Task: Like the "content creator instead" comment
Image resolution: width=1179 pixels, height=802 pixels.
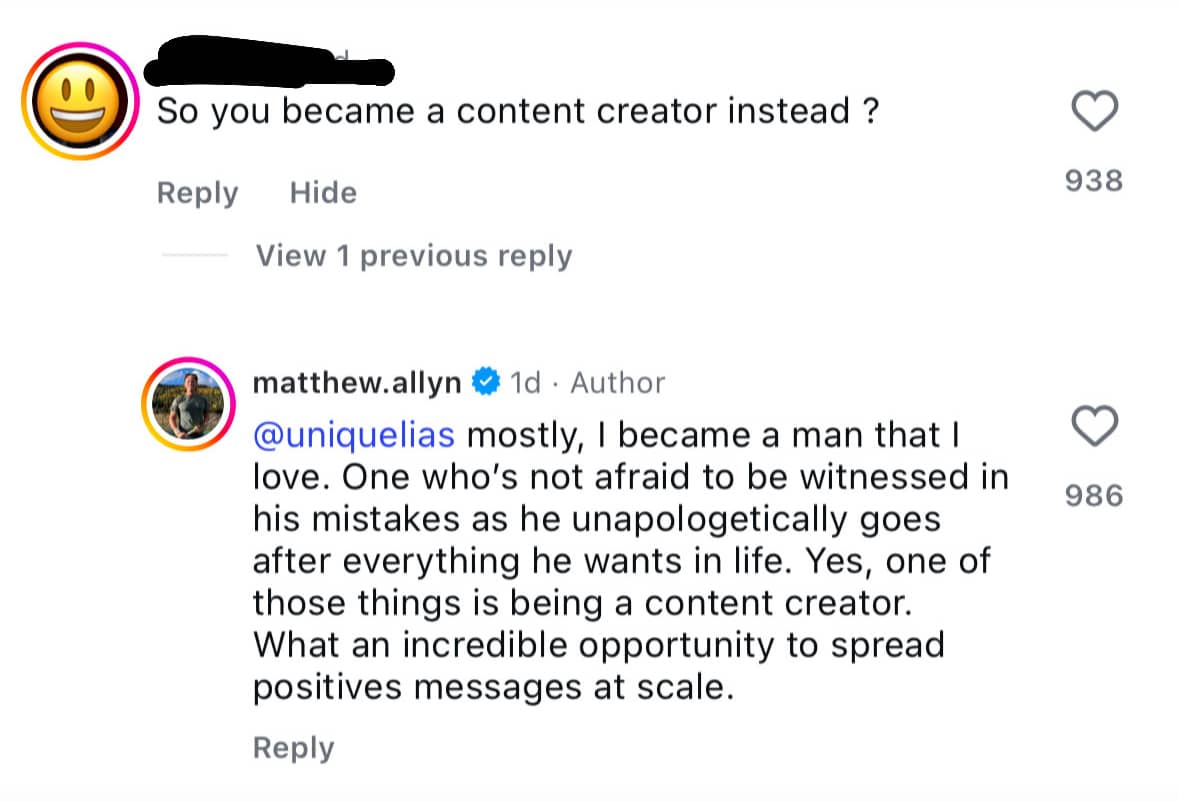Action: [1094, 110]
